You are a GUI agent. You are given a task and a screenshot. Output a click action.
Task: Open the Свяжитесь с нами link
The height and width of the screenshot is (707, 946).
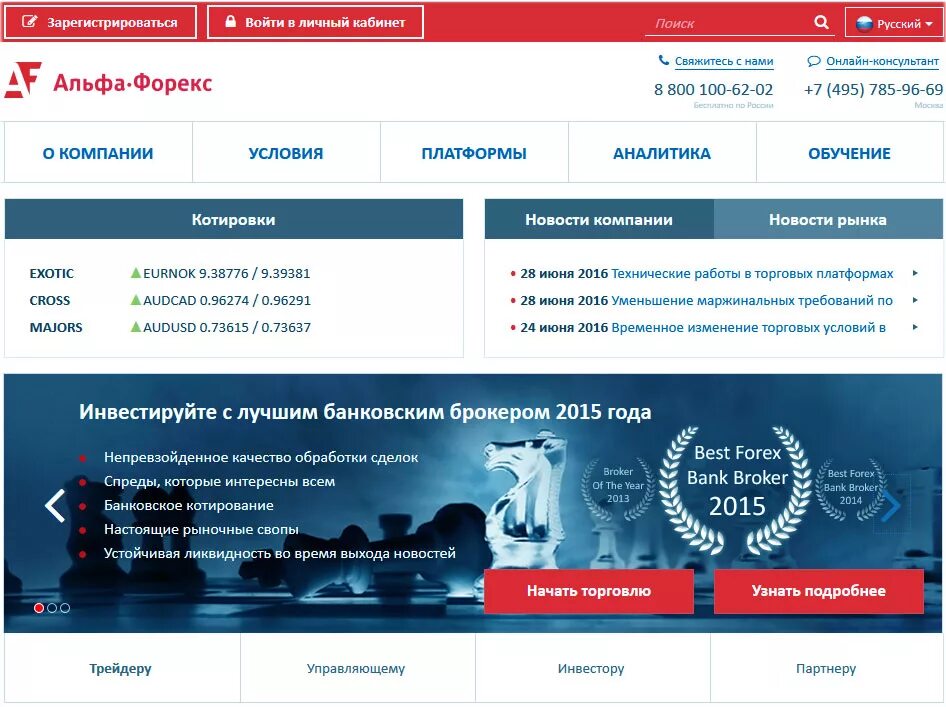724,61
